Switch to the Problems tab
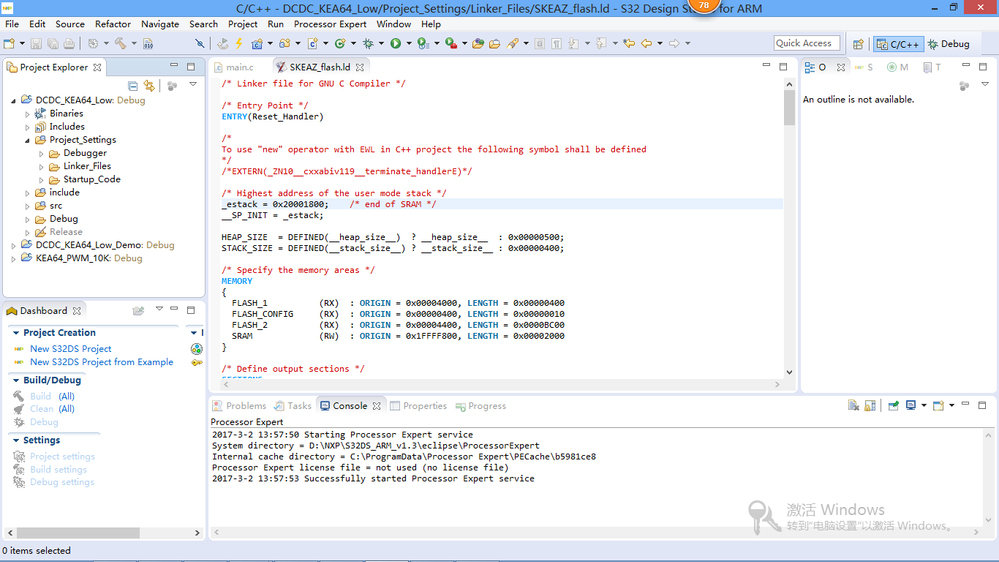Viewport: 999px width, 562px height. click(239, 406)
